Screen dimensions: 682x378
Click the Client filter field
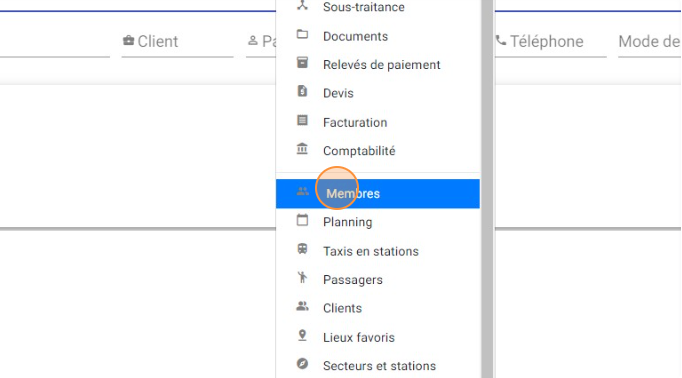177,42
